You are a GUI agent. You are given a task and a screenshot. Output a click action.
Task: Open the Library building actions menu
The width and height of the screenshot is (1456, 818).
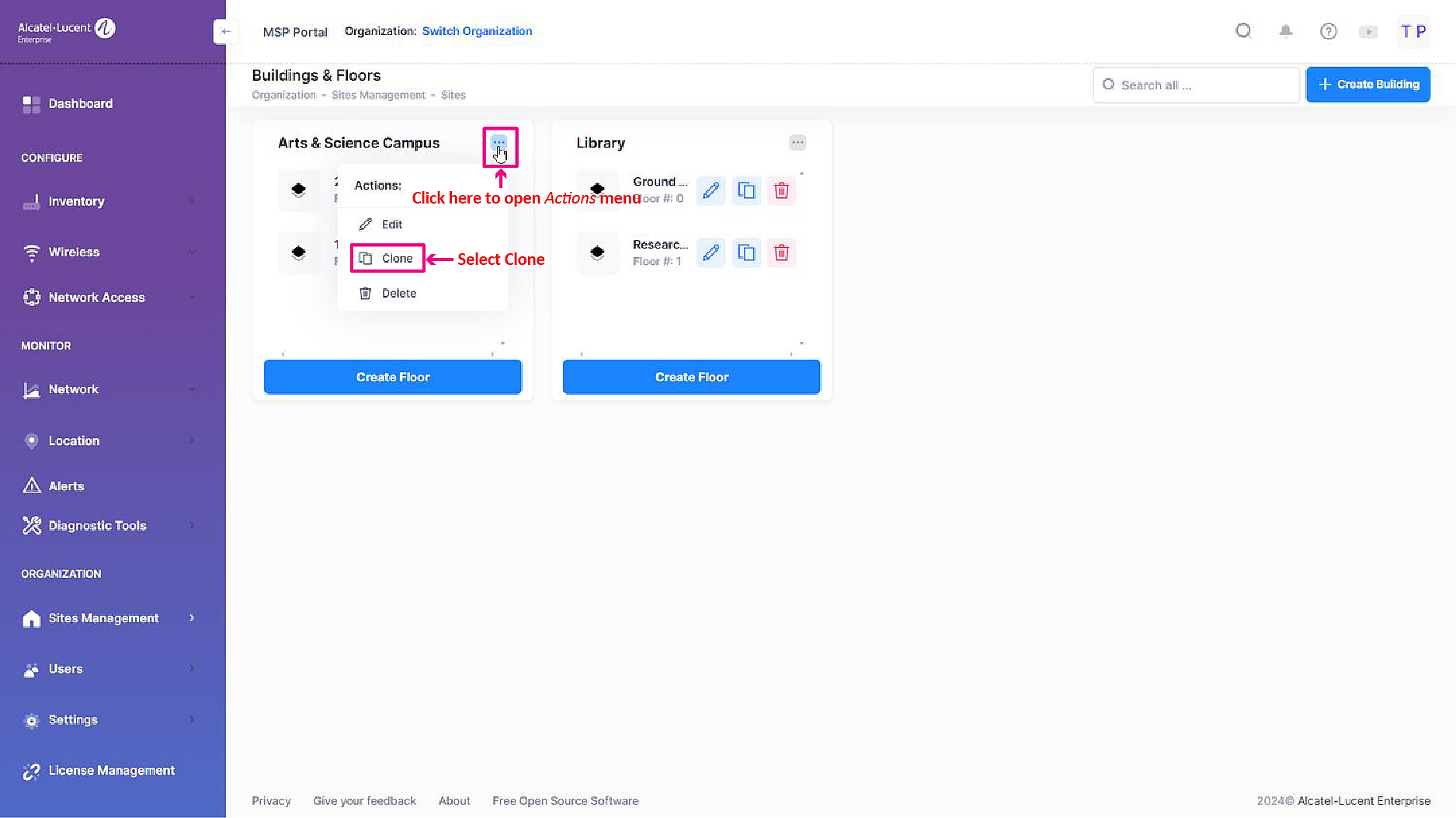[797, 142]
